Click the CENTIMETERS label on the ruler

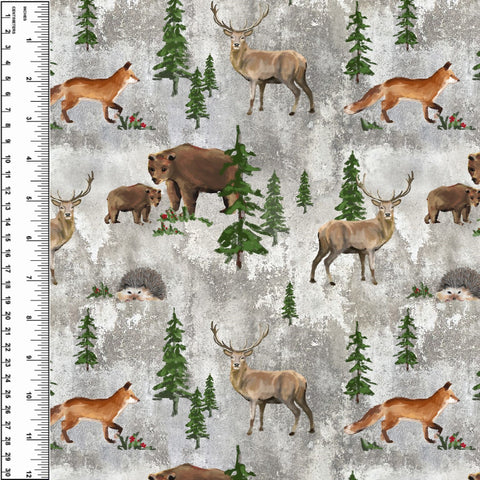point(14,20)
